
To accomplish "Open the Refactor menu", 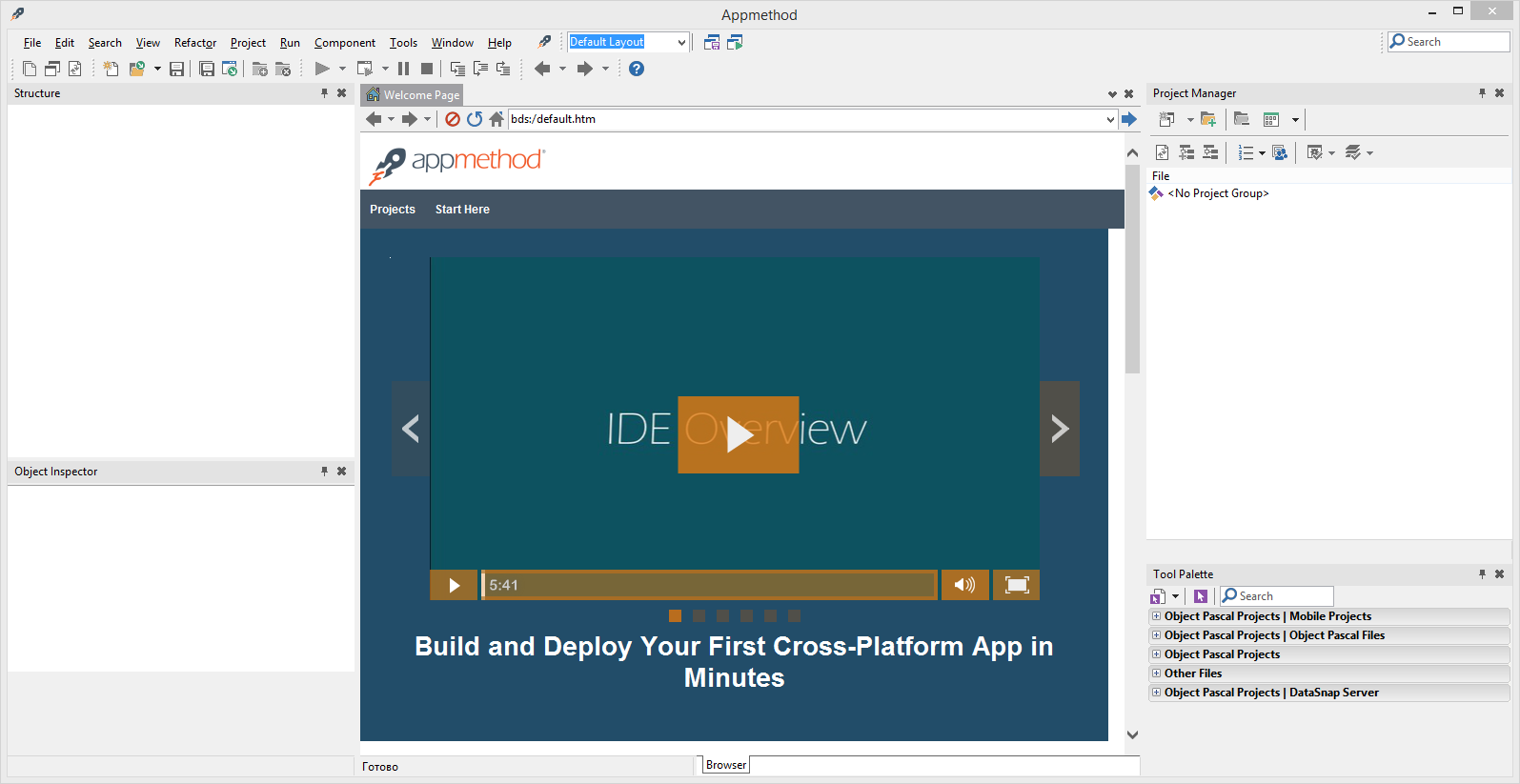I will click(x=195, y=43).
